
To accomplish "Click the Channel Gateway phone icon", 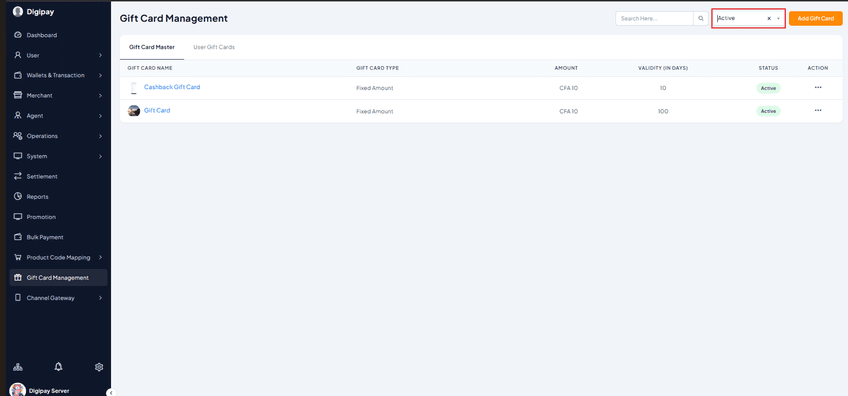I will (18, 298).
